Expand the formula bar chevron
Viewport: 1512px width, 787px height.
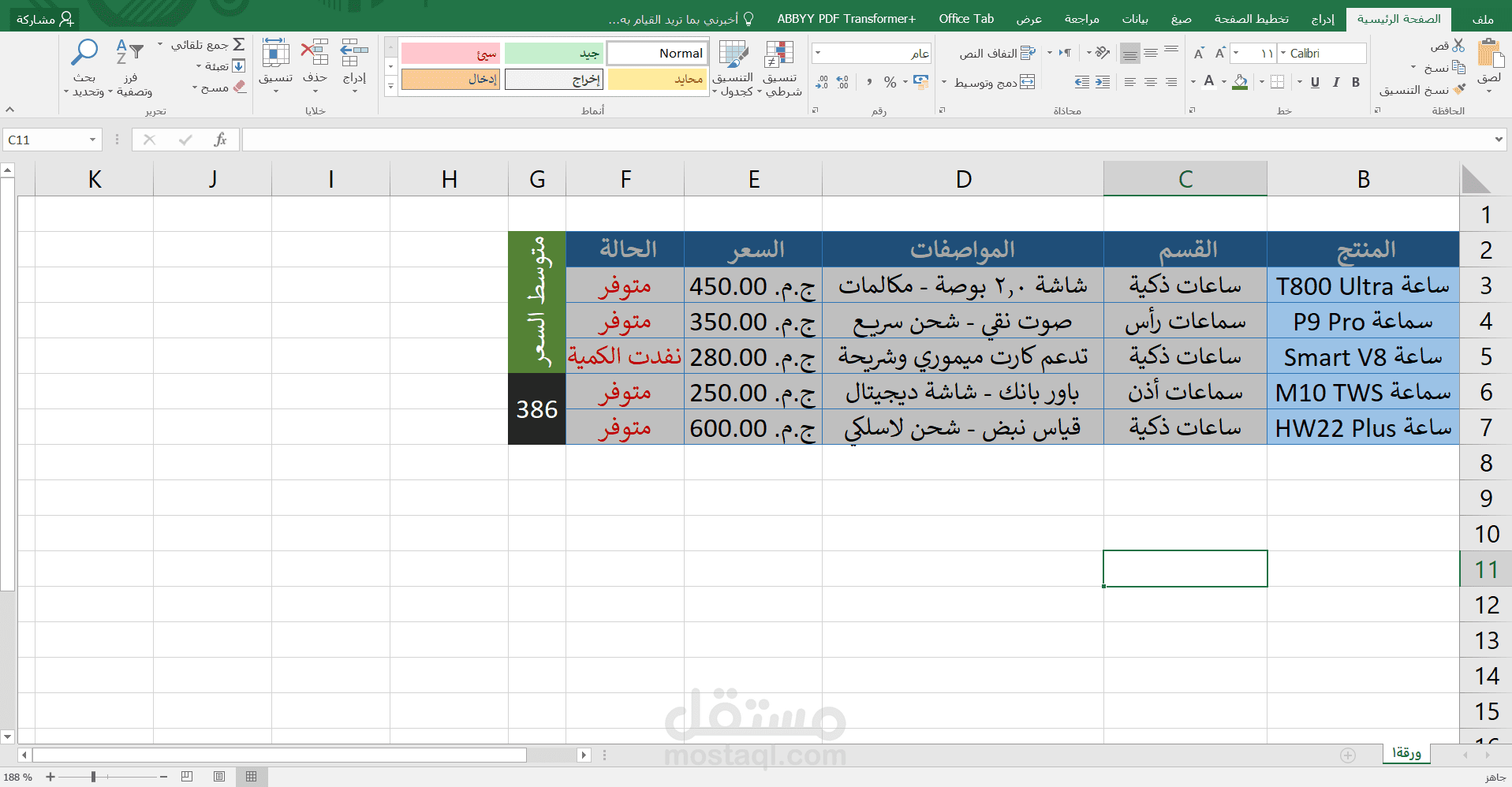(1499, 140)
